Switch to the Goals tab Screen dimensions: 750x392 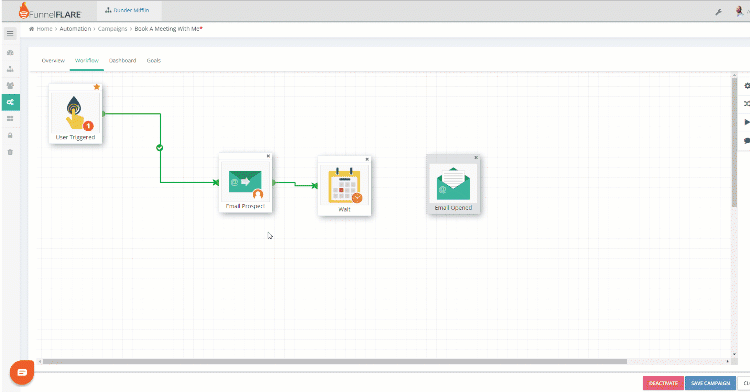click(x=154, y=61)
